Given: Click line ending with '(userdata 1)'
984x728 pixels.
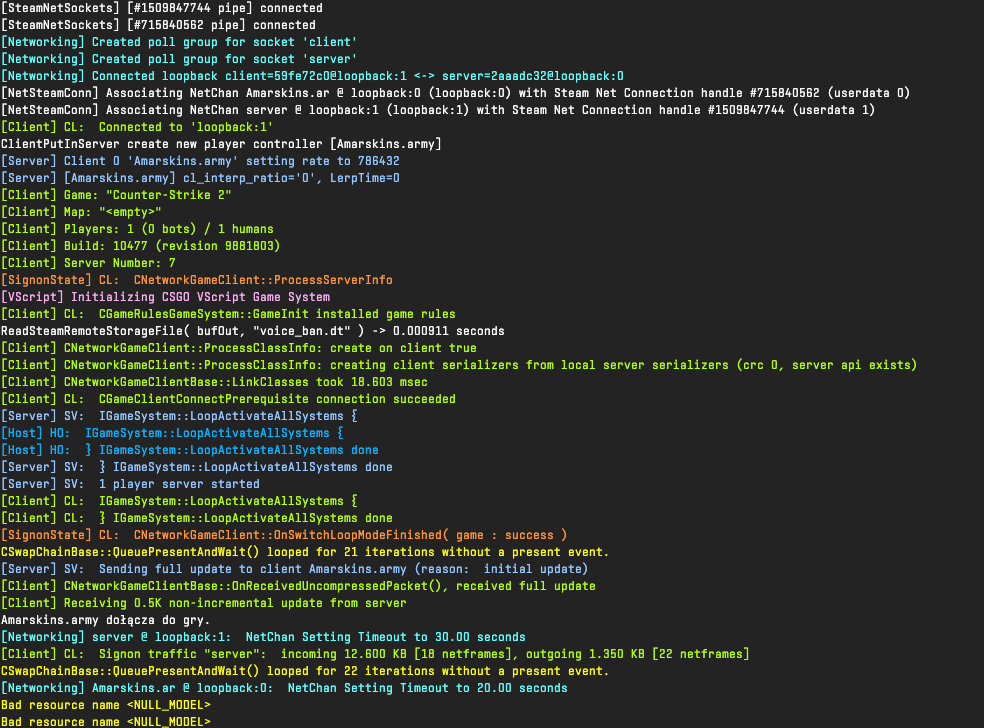Looking at the screenshot, I should tap(438, 110).
